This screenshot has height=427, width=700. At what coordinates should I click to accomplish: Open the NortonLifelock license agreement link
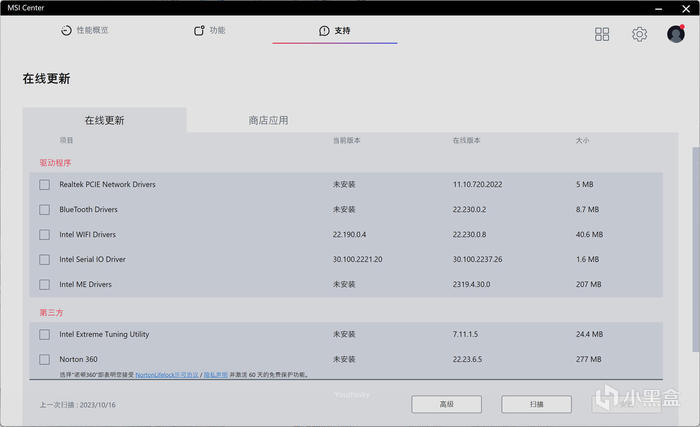(167, 375)
